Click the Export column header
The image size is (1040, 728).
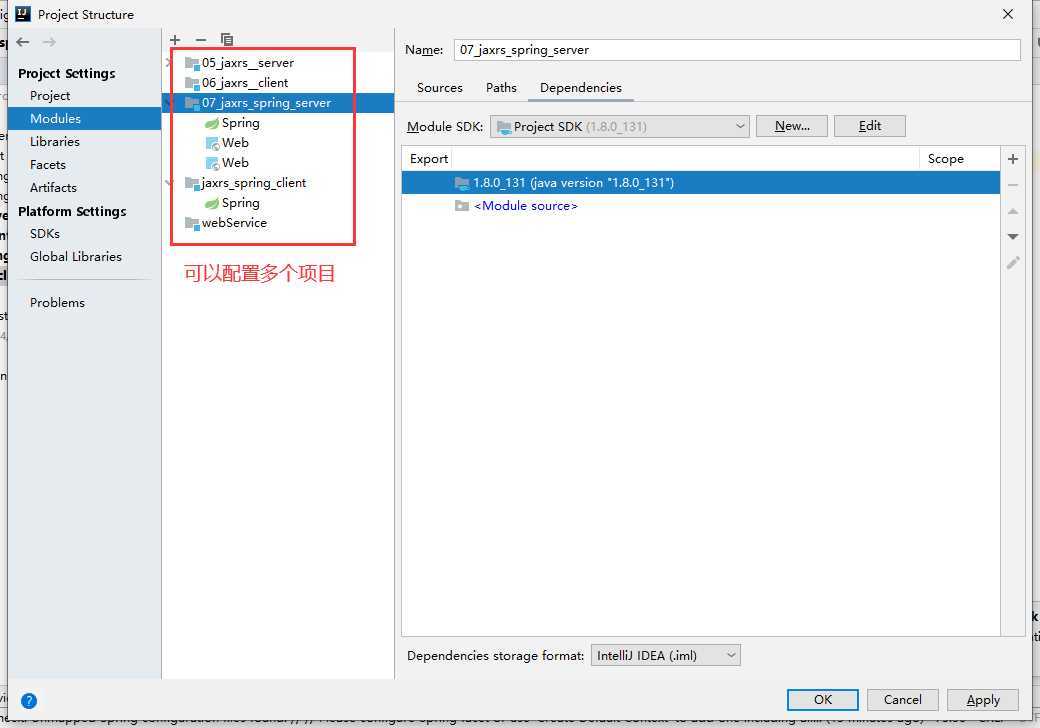[x=428, y=159]
